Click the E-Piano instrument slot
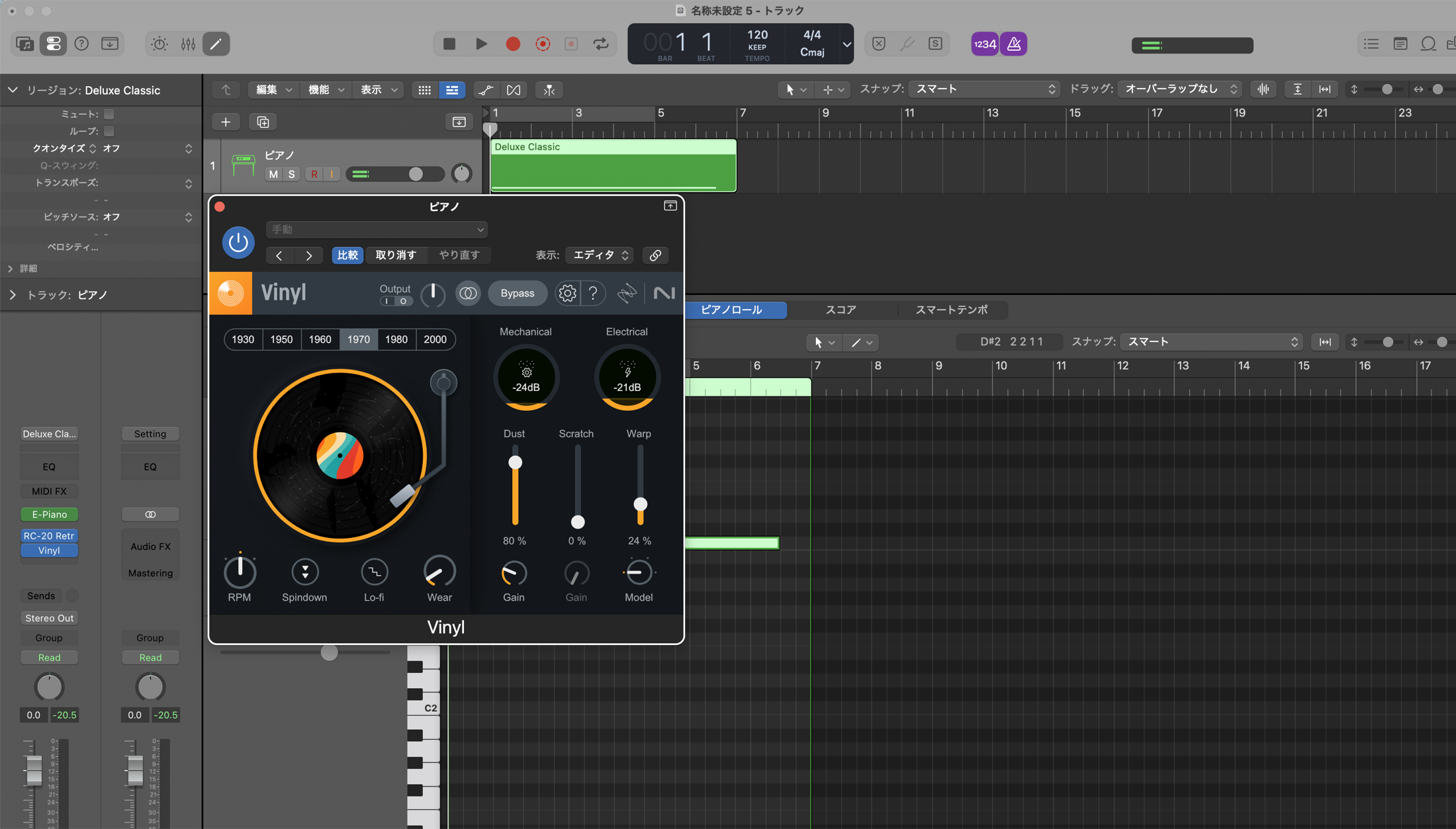The image size is (1456, 829). click(x=49, y=514)
